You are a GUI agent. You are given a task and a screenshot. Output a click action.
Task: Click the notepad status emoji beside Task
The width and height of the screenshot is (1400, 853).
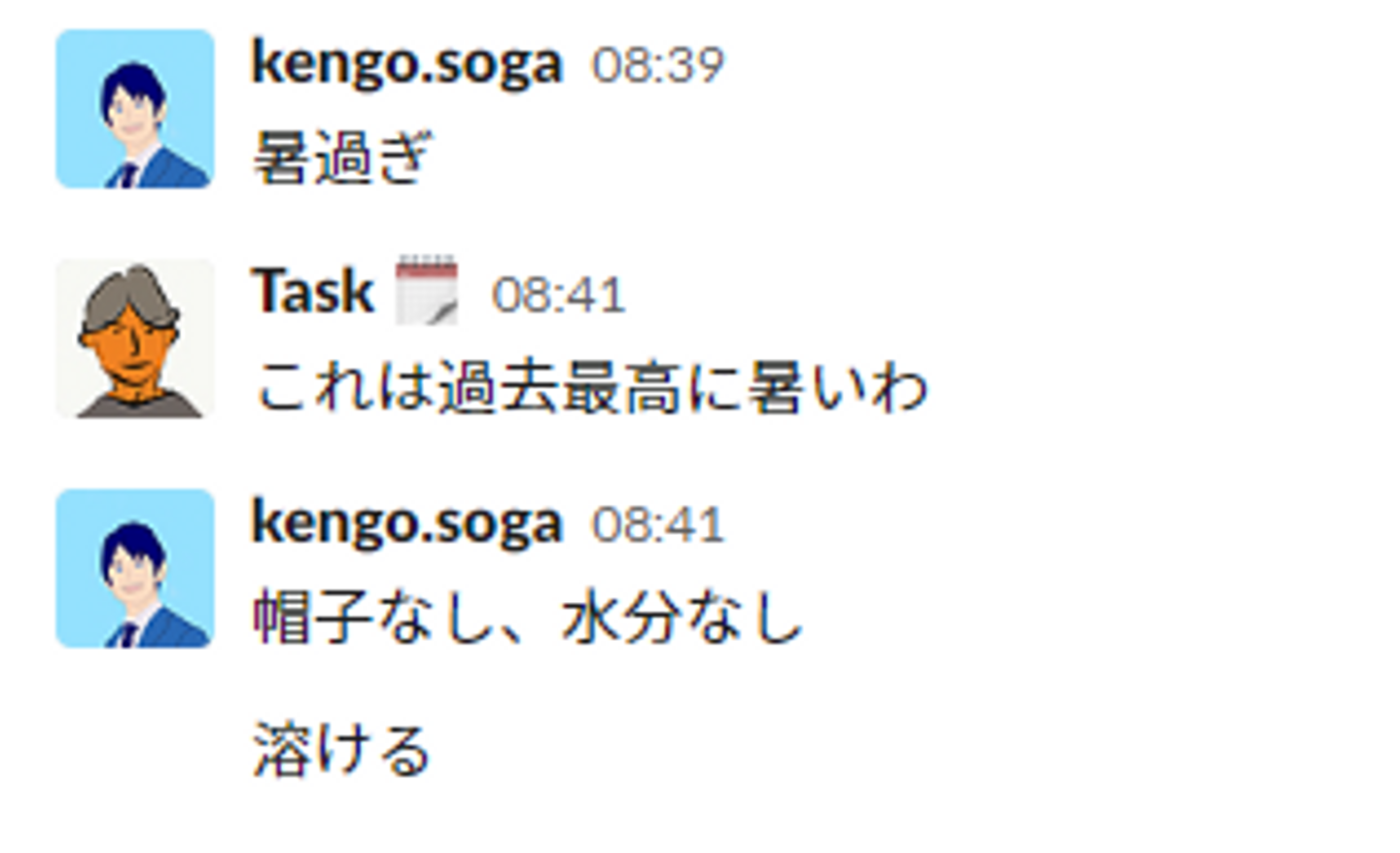click(427, 290)
